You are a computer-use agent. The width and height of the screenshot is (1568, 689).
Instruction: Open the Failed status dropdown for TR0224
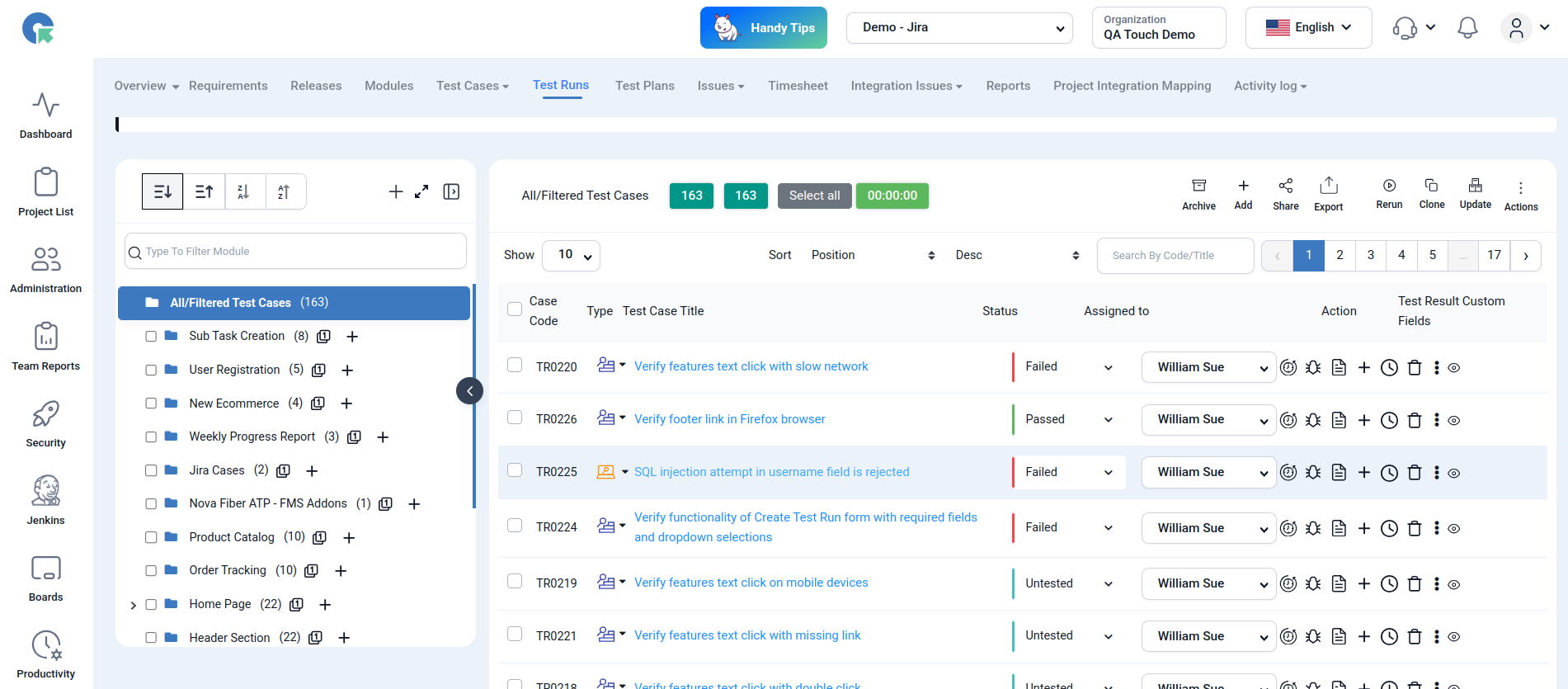(1068, 528)
